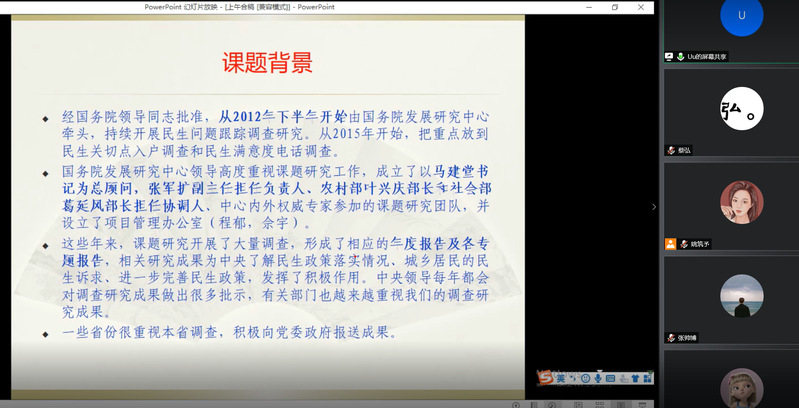Activate Sogou voice input microphone
The width and height of the screenshot is (799, 408).
click(597, 378)
